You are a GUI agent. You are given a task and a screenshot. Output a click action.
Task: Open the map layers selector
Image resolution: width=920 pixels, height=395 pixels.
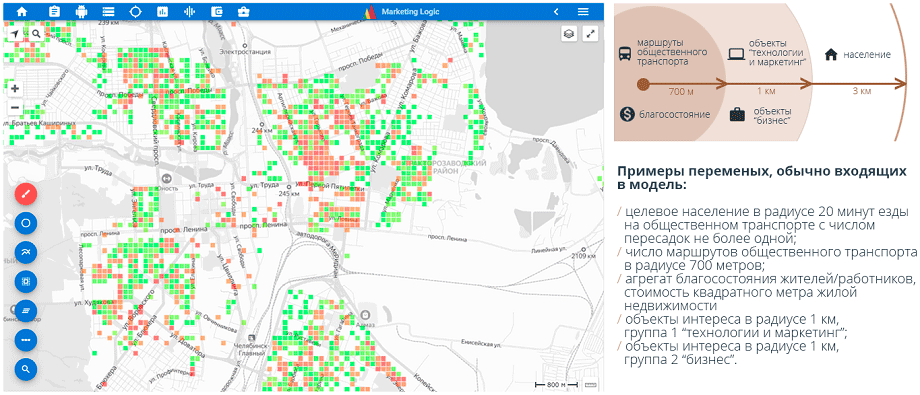(568, 34)
